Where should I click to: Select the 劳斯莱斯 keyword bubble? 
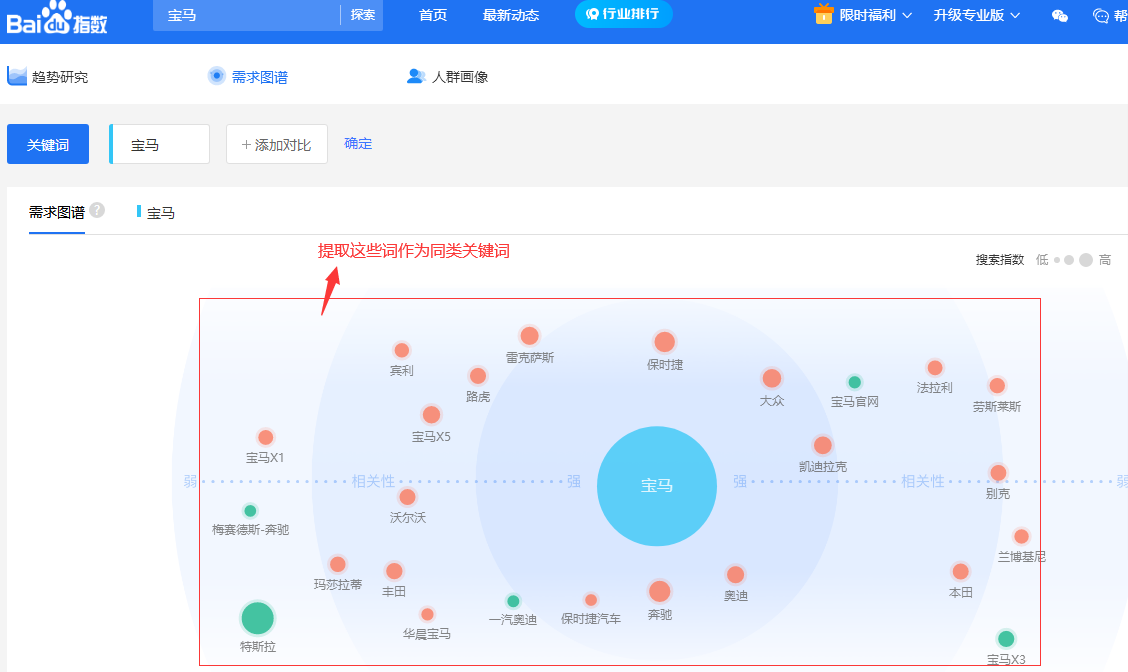point(997,386)
